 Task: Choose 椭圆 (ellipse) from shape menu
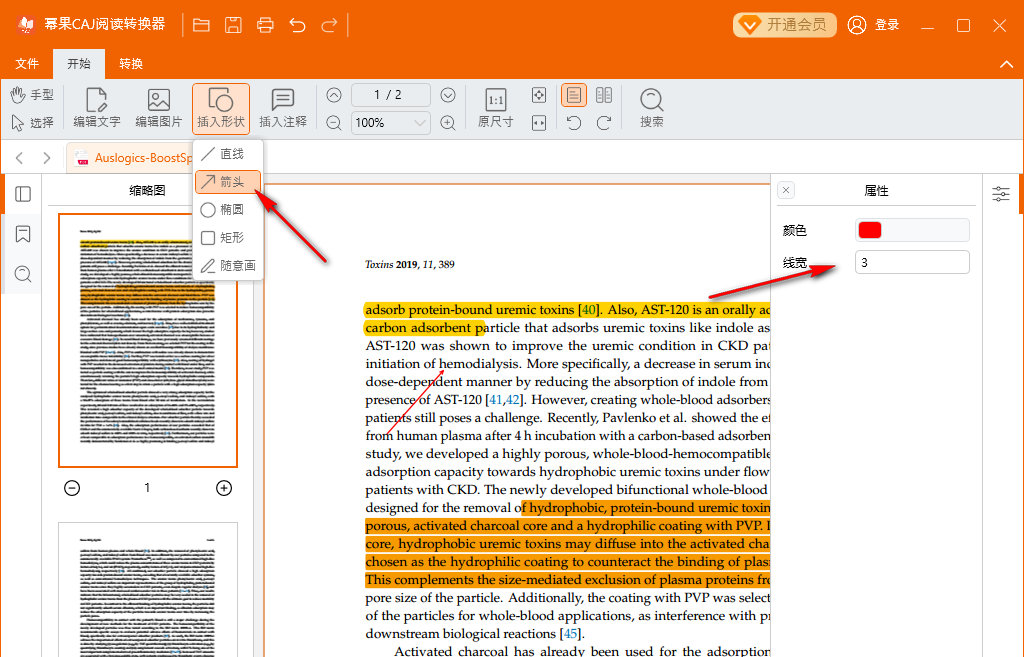click(228, 210)
